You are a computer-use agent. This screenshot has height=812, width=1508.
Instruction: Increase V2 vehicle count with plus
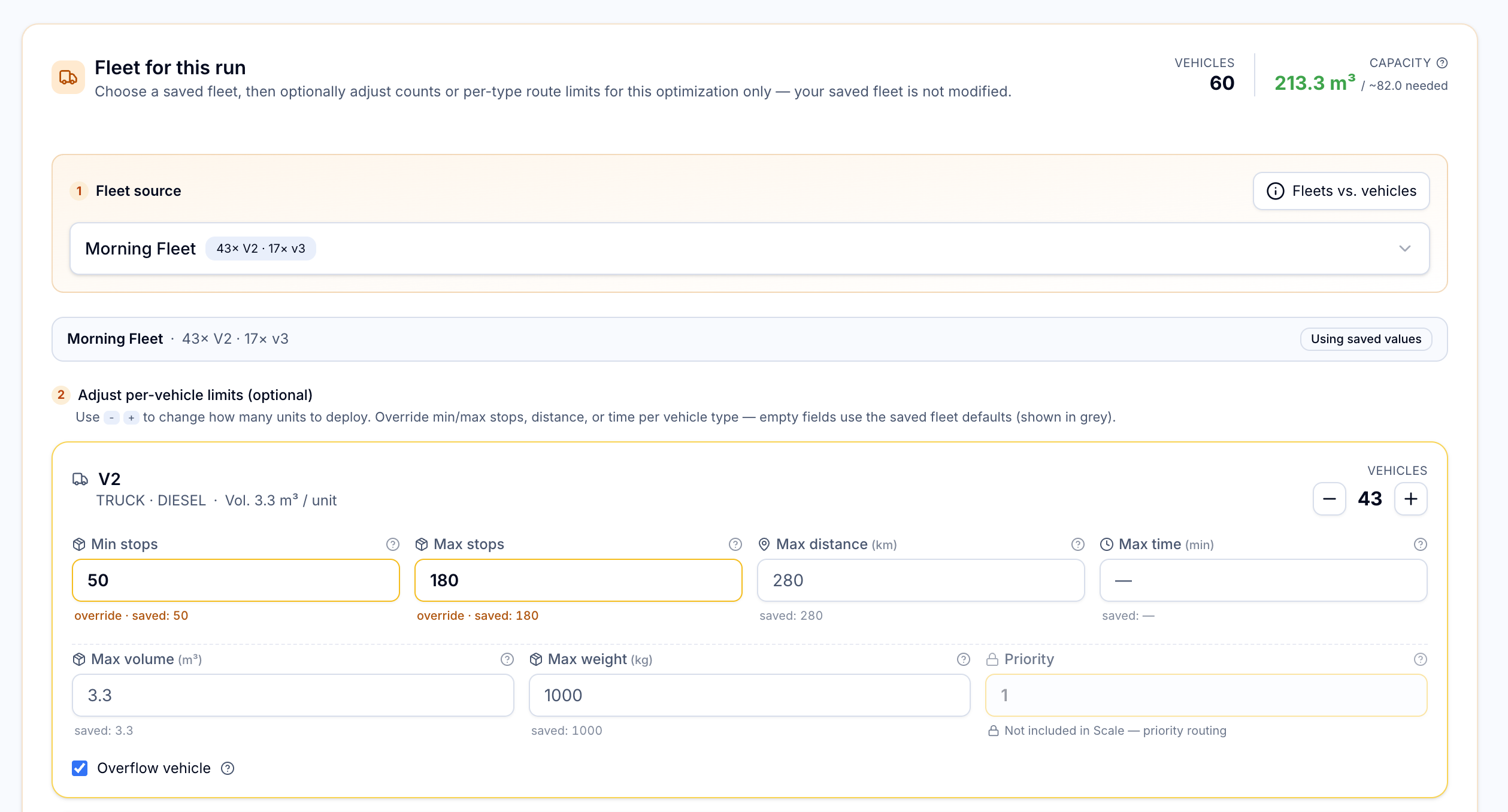point(1411,499)
